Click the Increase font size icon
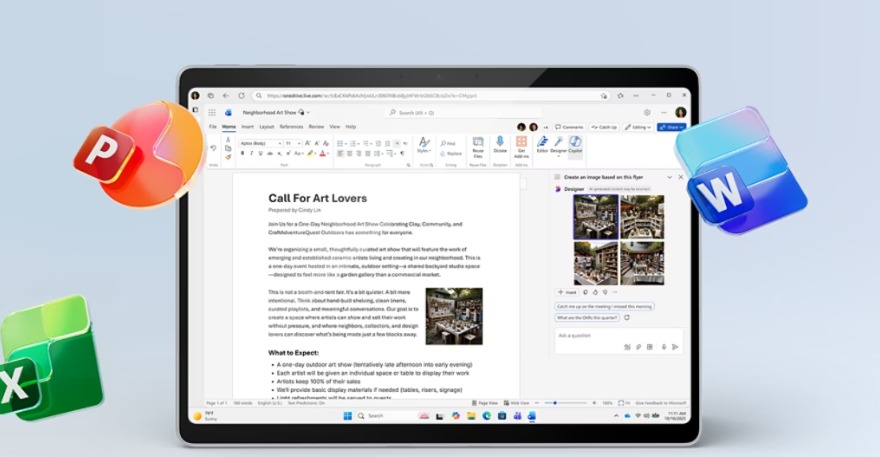Viewport: 880px width, 457px height. pyautogui.click(x=308, y=143)
